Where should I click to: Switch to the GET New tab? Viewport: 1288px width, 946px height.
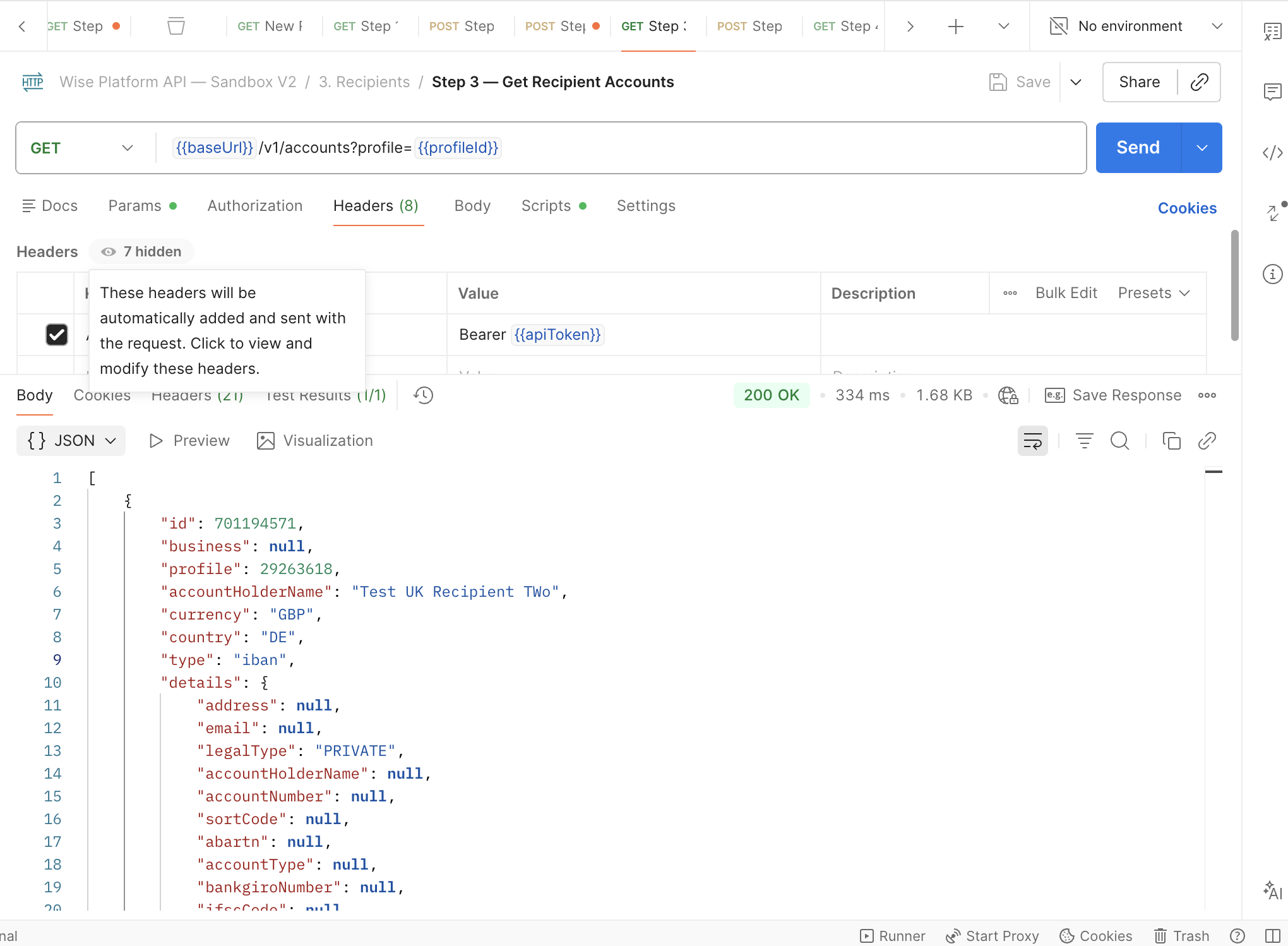270,26
